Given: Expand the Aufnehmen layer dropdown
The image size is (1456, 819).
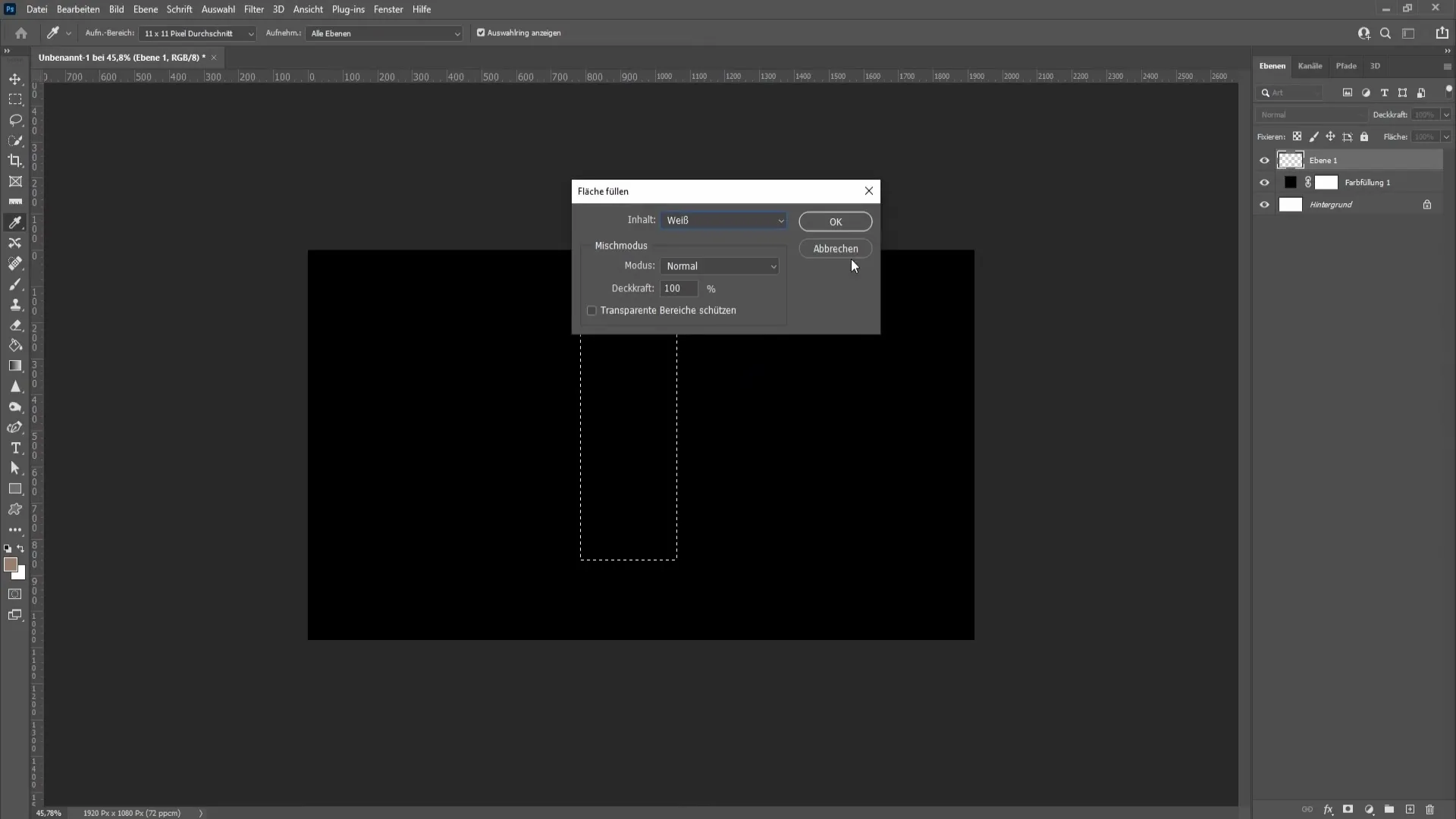Looking at the screenshot, I should click(457, 33).
